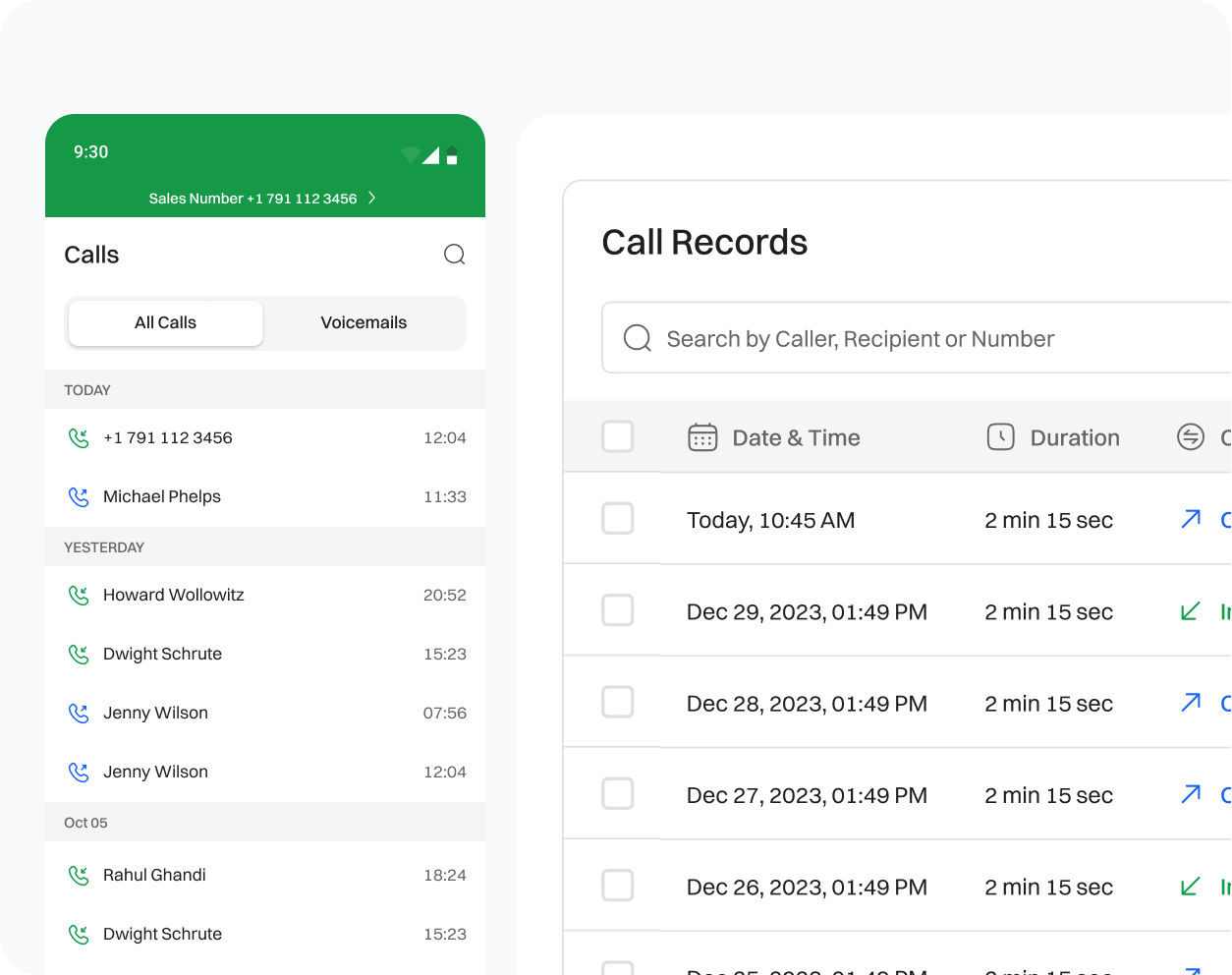Screen dimensions: 1232x975
Task: Click the outgoing arrow icon on Today's call record
Action: tap(1190, 519)
